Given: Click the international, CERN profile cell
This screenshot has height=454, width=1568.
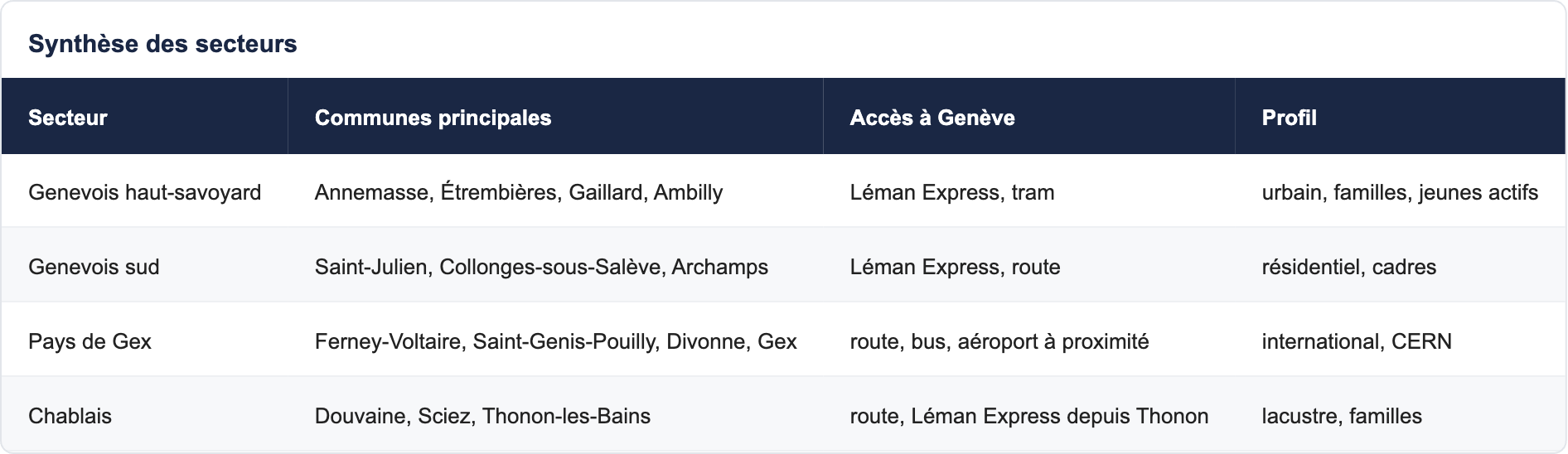Looking at the screenshot, I should 1400,341.
